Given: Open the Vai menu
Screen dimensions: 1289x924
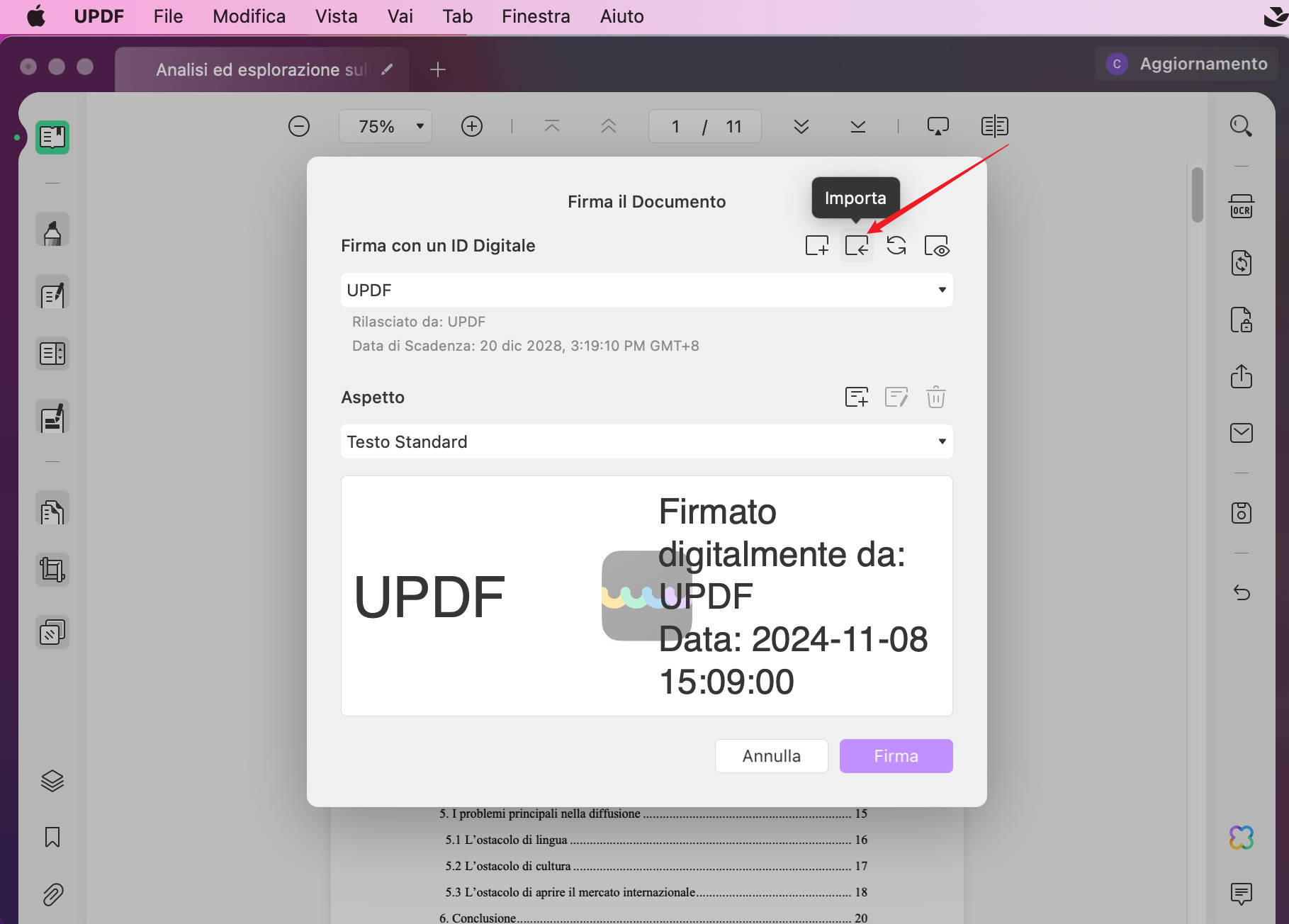Looking at the screenshot, I should tap(400, 16).
